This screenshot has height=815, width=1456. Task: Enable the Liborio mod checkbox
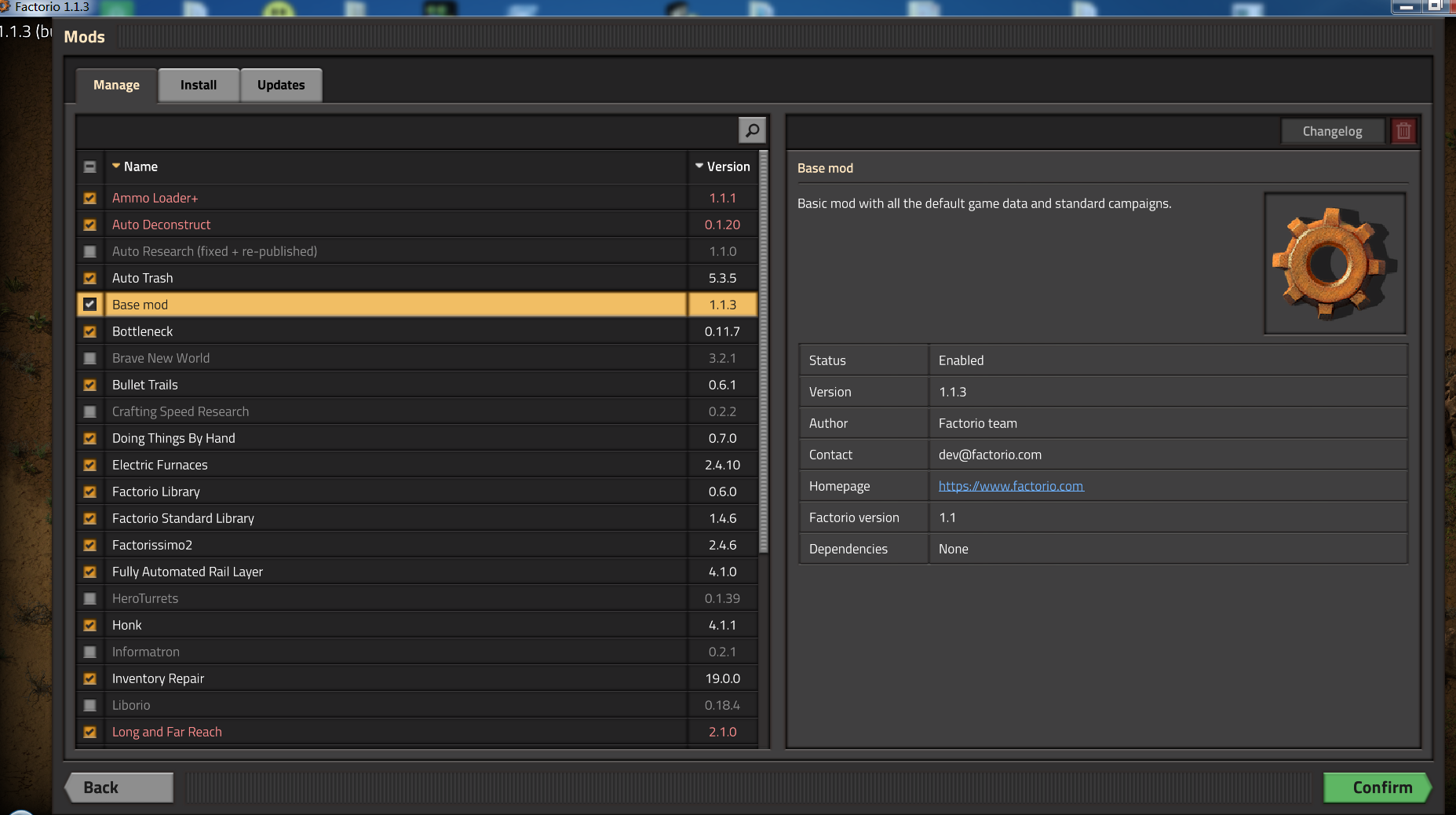click(90, 705)
